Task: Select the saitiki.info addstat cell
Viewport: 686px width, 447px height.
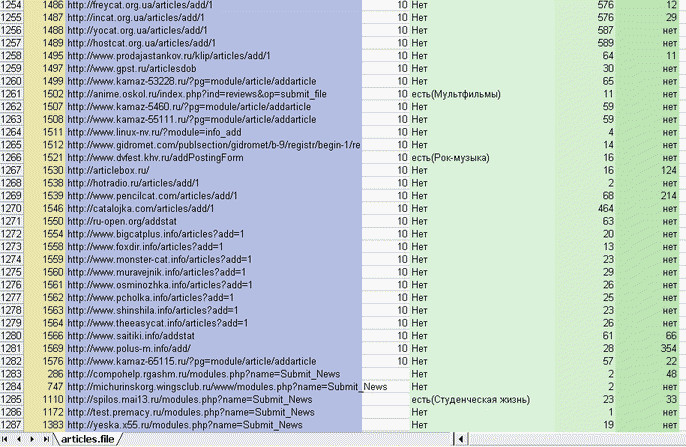Action: tap(214, 336)
